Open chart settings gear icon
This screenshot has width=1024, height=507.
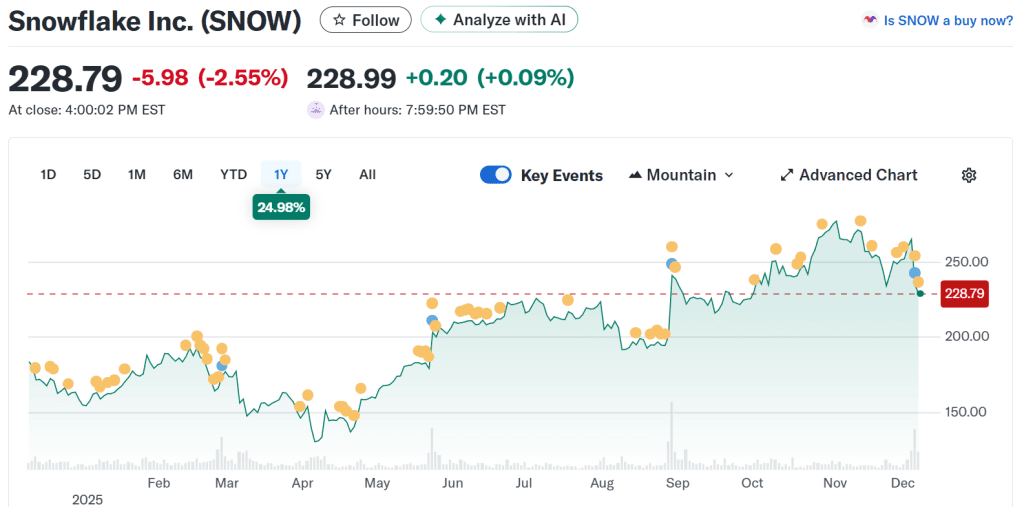968,175
